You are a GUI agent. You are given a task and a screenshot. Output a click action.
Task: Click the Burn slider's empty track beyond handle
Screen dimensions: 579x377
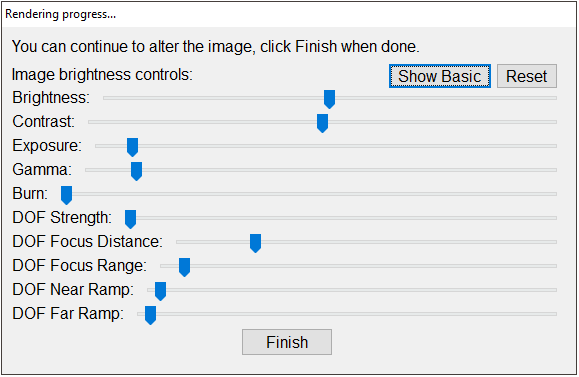[314, 194]
